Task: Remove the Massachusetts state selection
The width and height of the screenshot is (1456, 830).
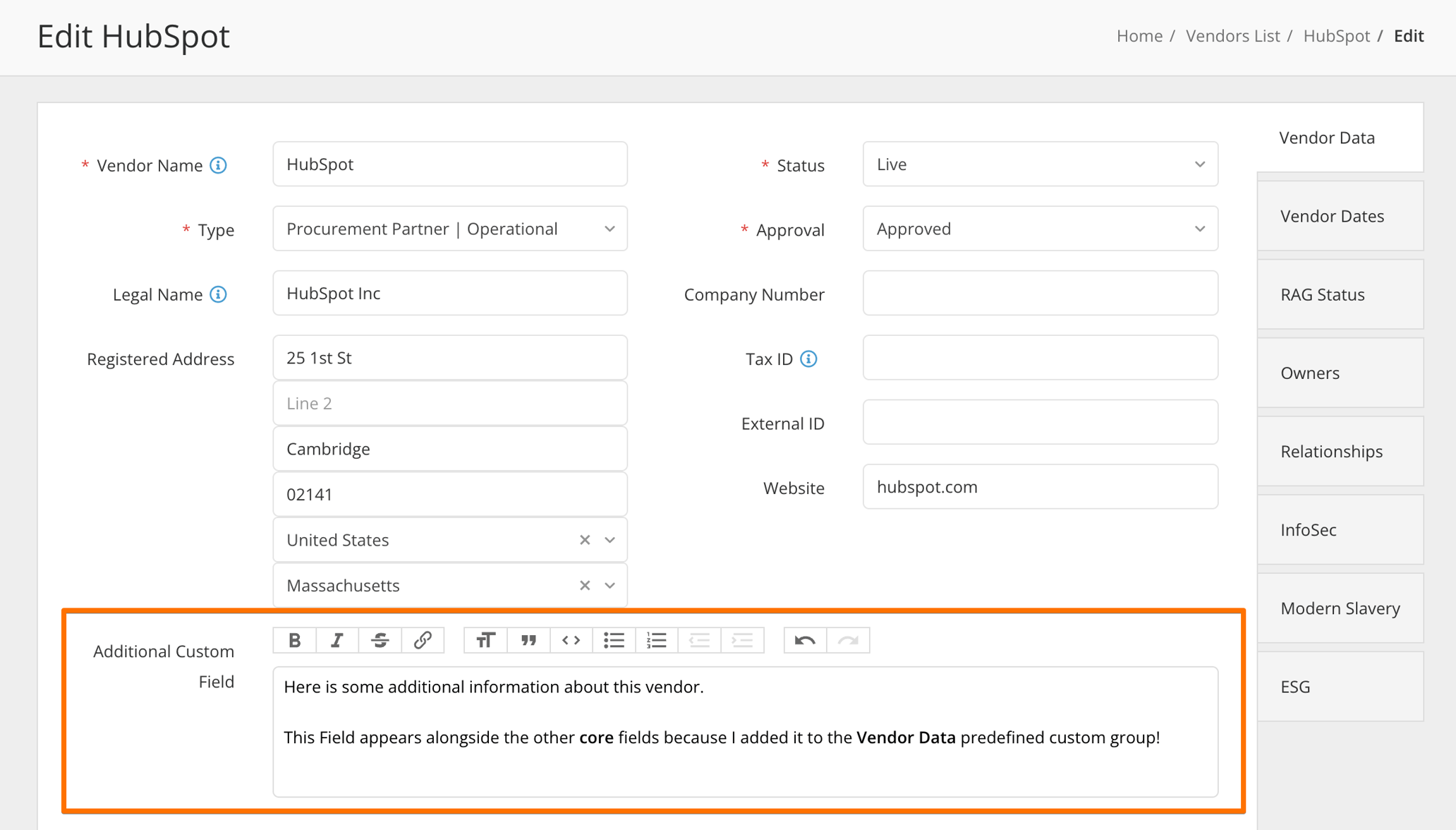Action: (584, 585)
